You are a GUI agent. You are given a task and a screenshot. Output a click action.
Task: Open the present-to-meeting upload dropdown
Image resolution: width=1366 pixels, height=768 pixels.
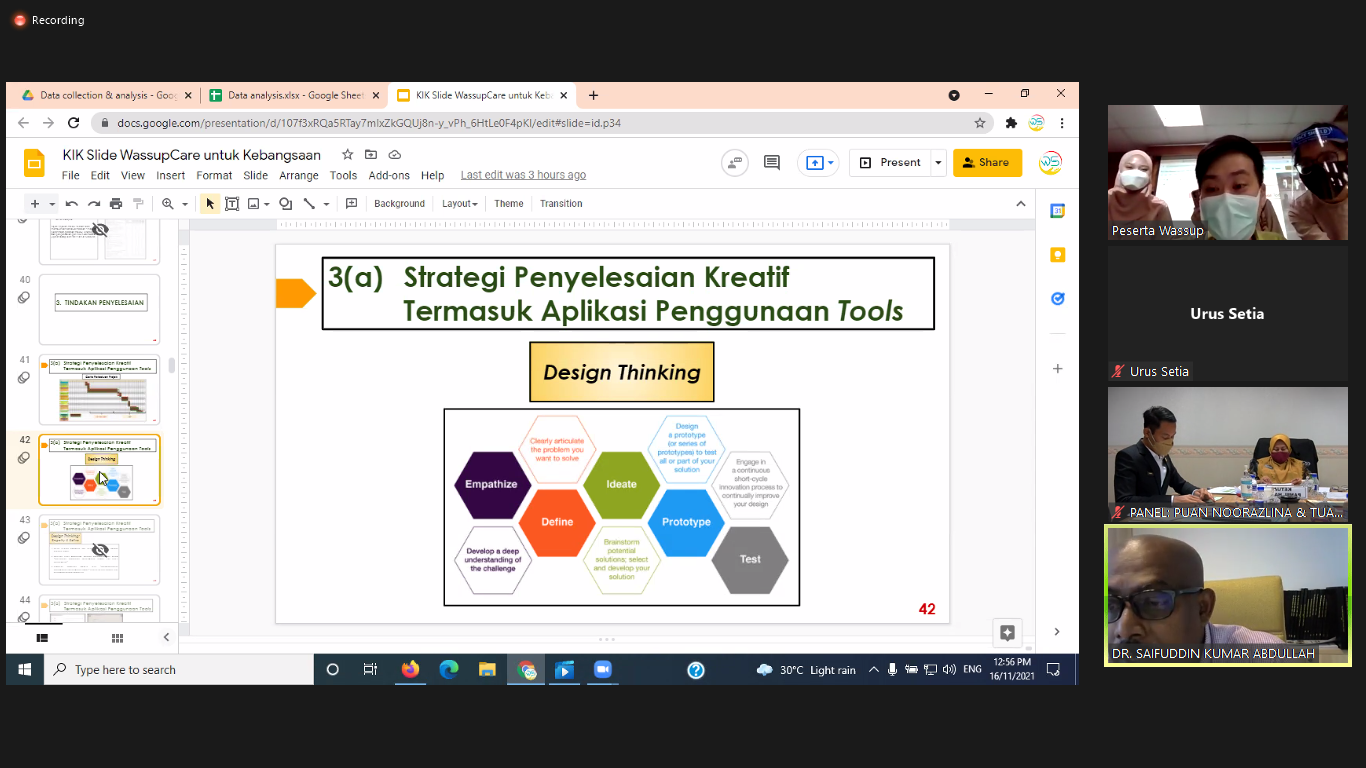[818, 162]
